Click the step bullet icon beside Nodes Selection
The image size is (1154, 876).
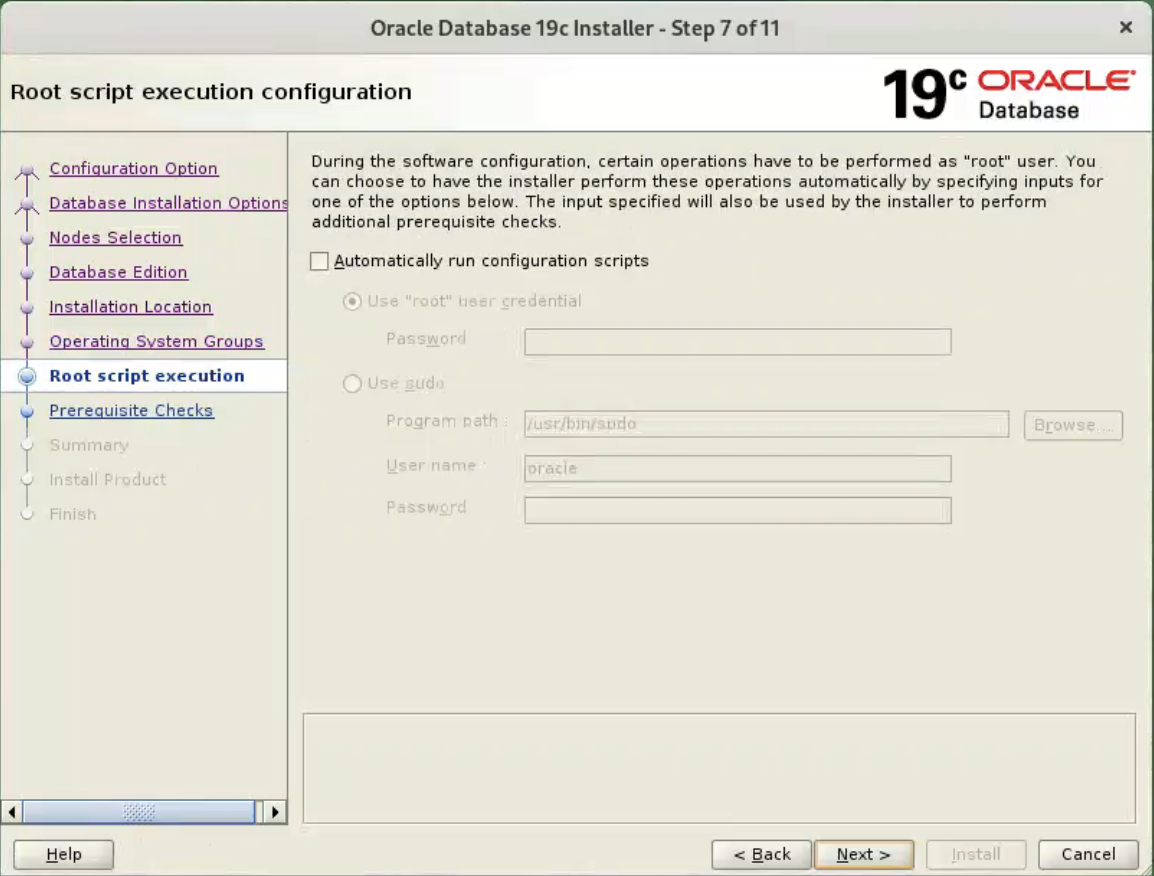point(27,239)
